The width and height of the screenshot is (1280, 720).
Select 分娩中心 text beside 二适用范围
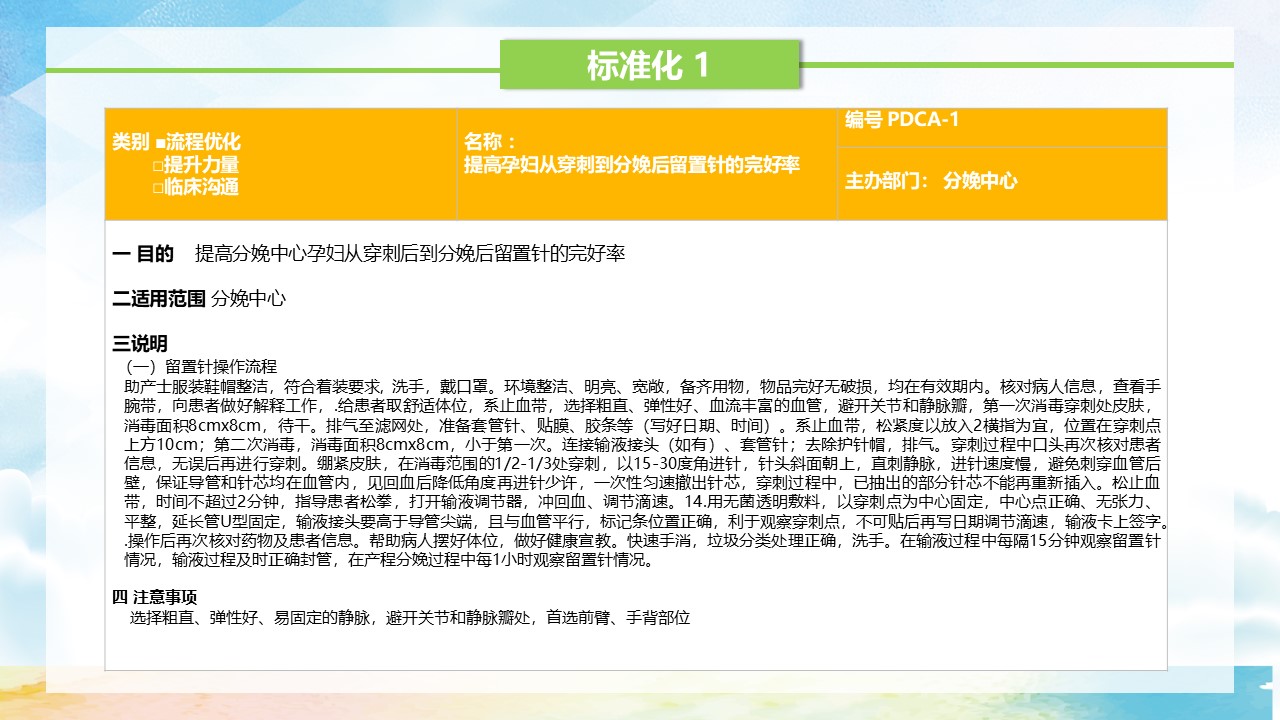tap(249, 298)
